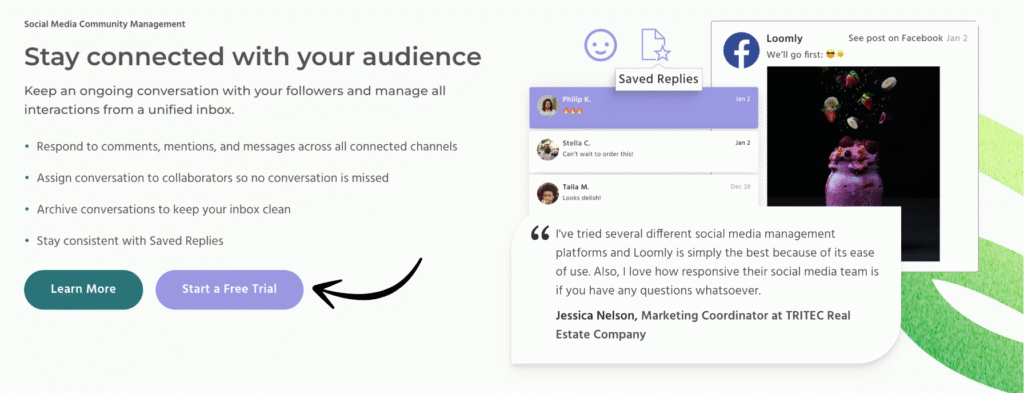
Task: Click the Facebook logo icon
Action: [x=741, y=50]
